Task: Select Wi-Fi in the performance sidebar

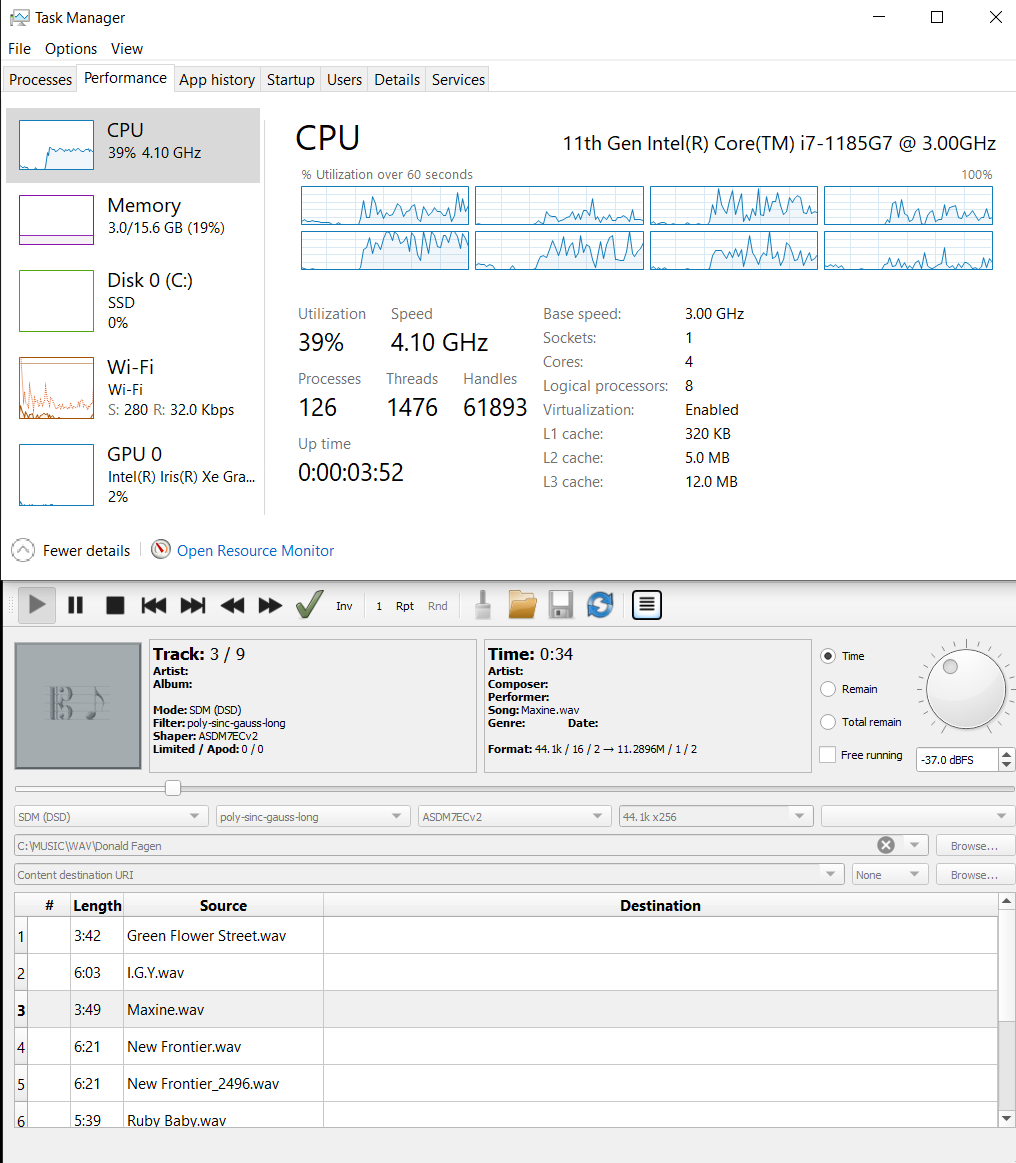Action: (x=133, y=388)
